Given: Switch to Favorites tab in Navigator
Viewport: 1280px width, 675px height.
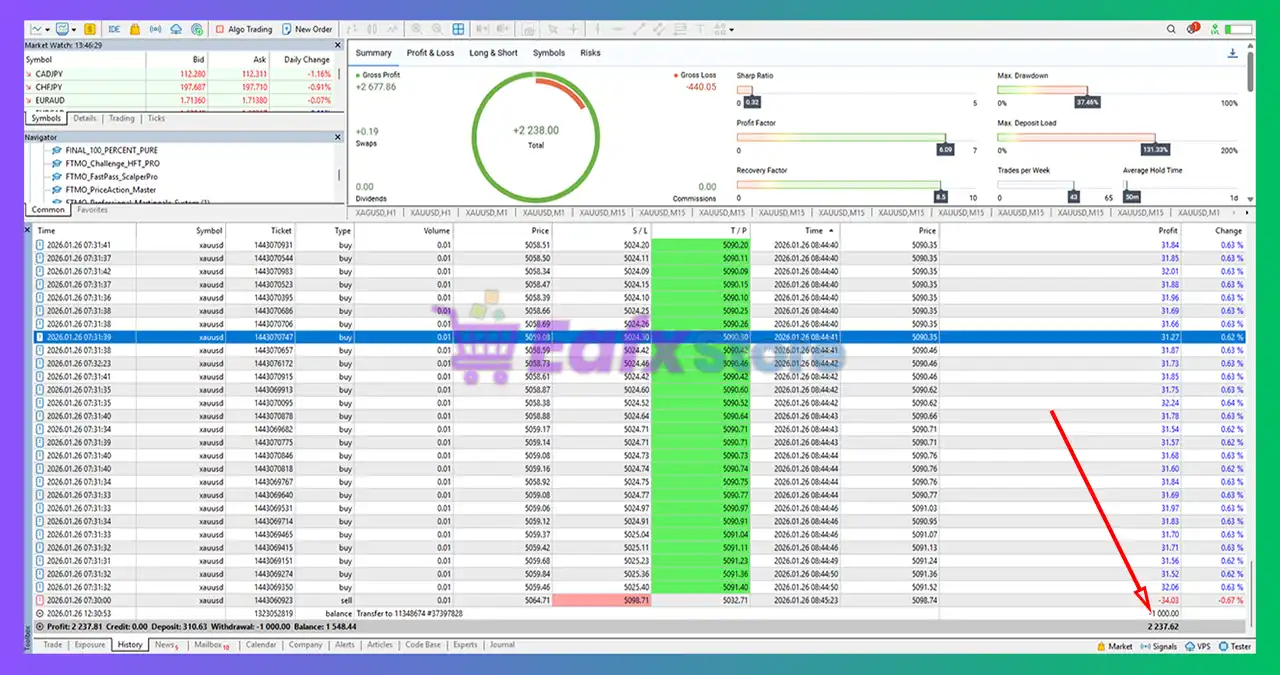Looking at the screenshot, I should pos(92,210).
